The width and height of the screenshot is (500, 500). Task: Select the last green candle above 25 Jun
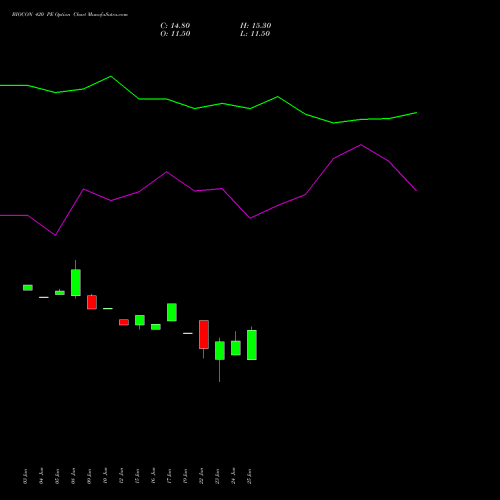(x=252, y=345)
